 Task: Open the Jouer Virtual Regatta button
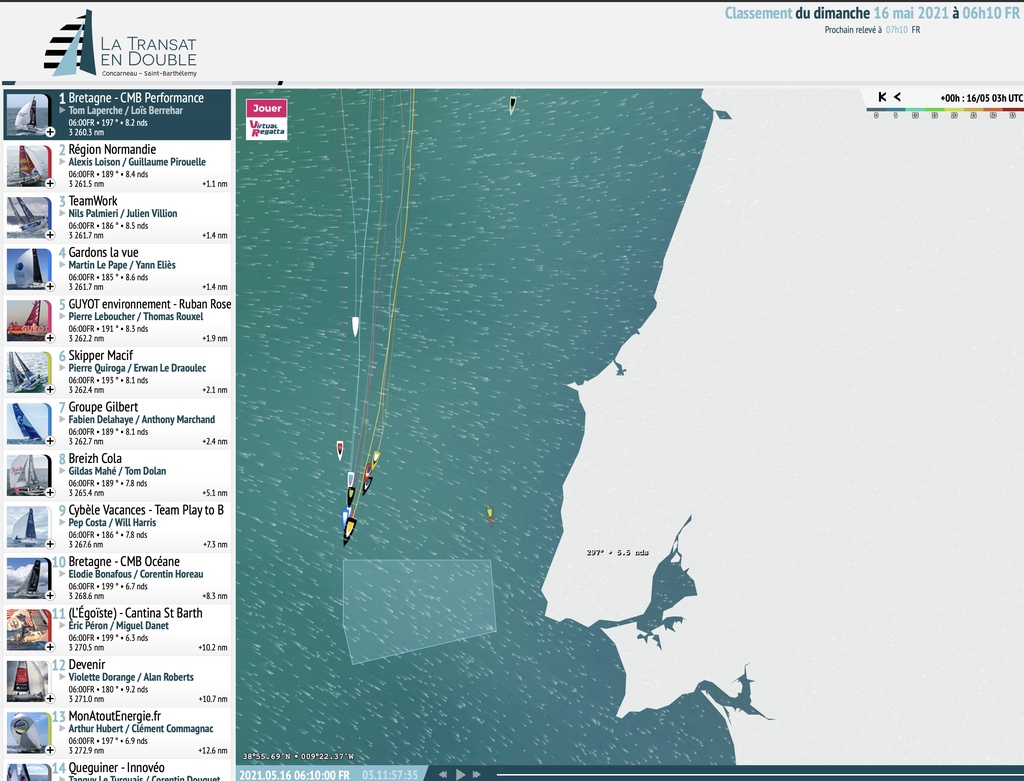click(266, 119)
